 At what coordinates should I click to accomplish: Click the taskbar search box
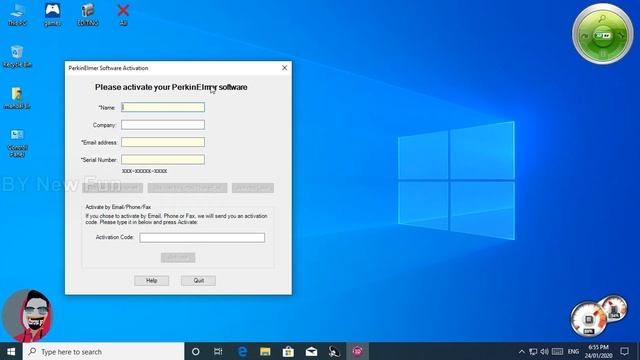click(x=104, y=351)
